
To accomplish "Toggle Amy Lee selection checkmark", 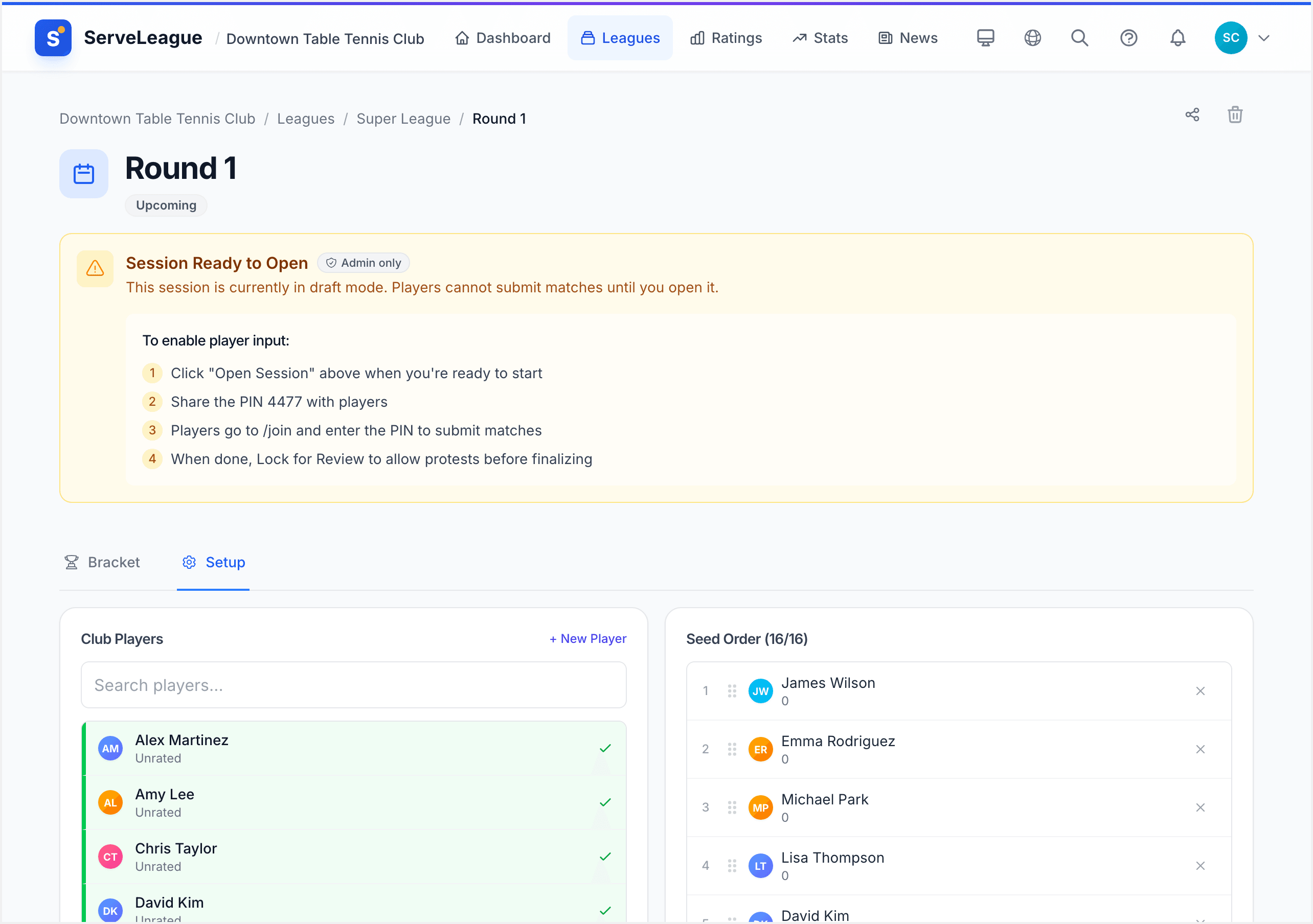I will click(605, 803).
